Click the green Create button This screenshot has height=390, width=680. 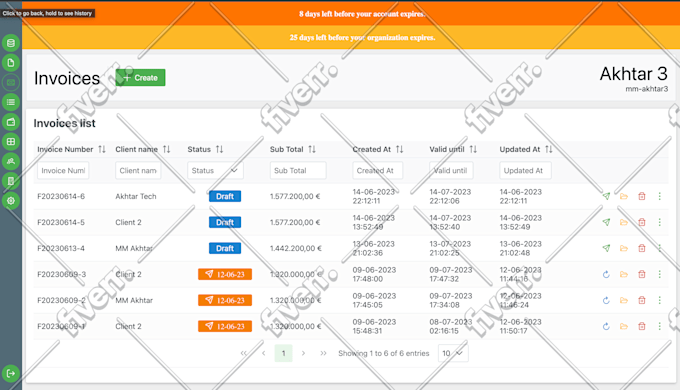[x=141, y=78]
